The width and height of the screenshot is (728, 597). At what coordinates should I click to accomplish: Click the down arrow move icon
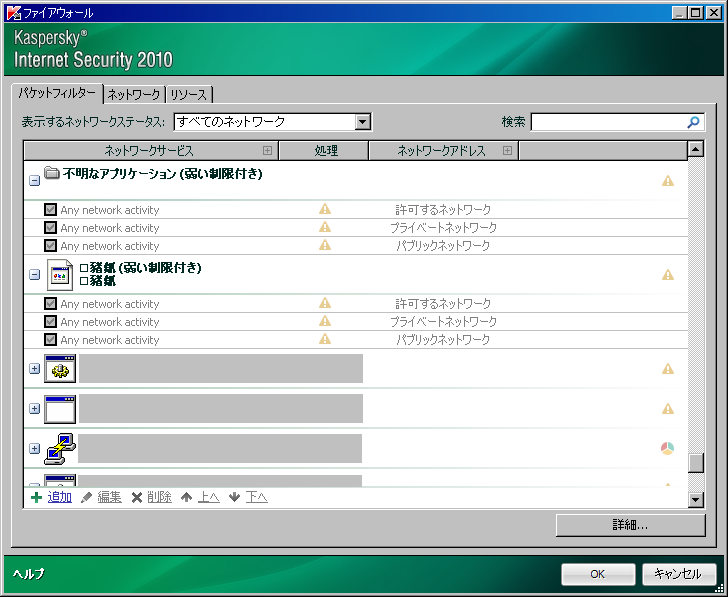pyautogui.click(x=234, y=498)
